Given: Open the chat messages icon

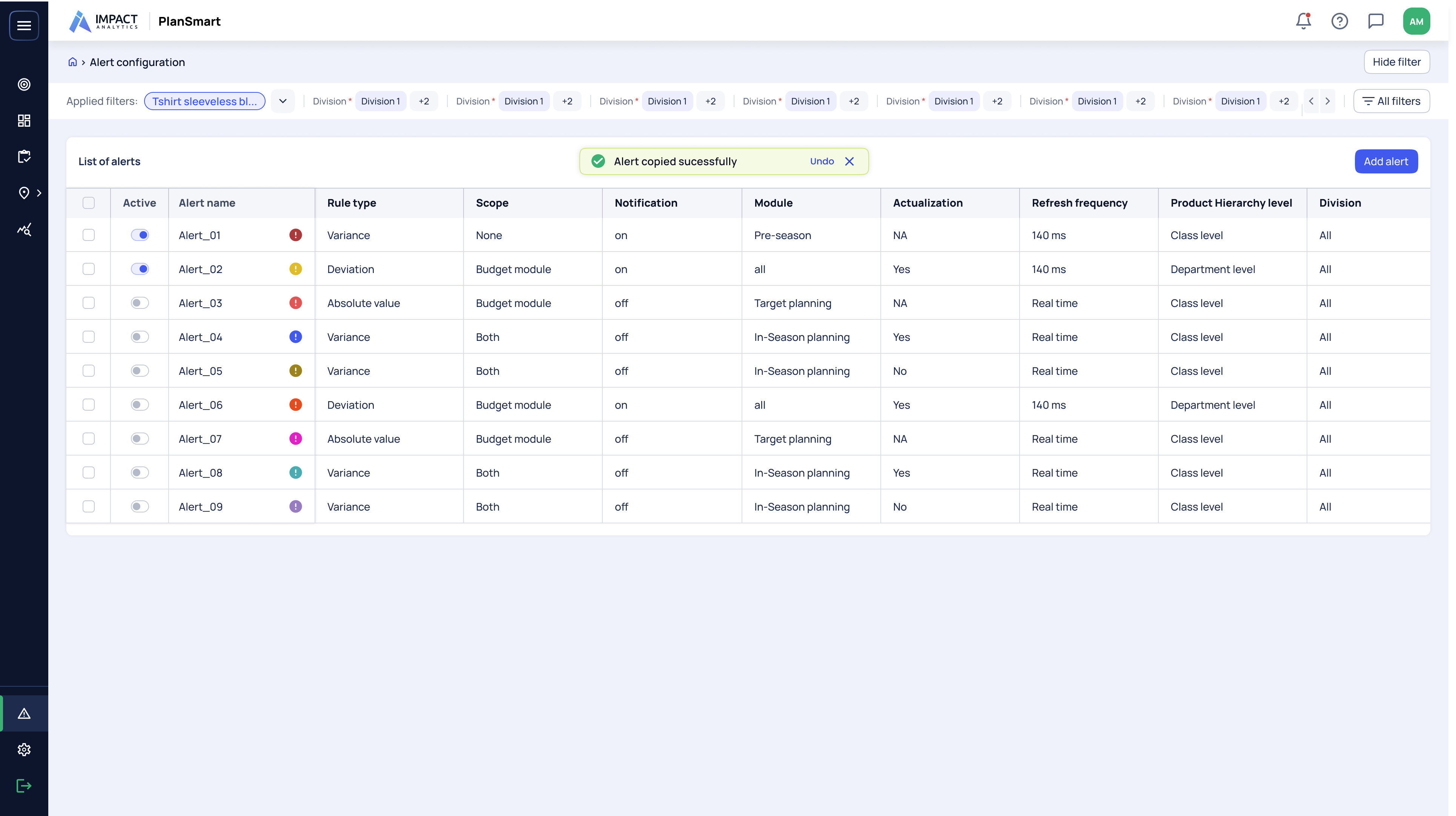Looking at the screenshot, I should tap(1376, 21).
